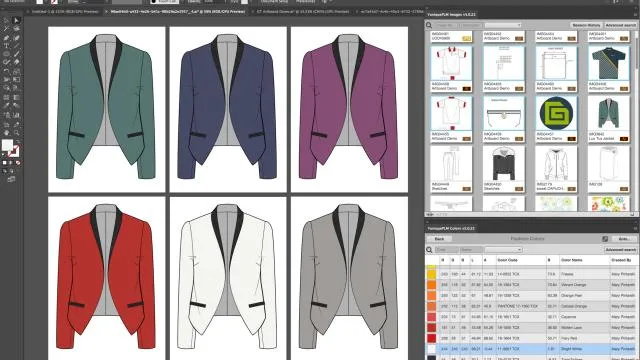The width and height of the screenshot is (640, 360).
Task: Select the Hand tool
Action: (7, 132)
